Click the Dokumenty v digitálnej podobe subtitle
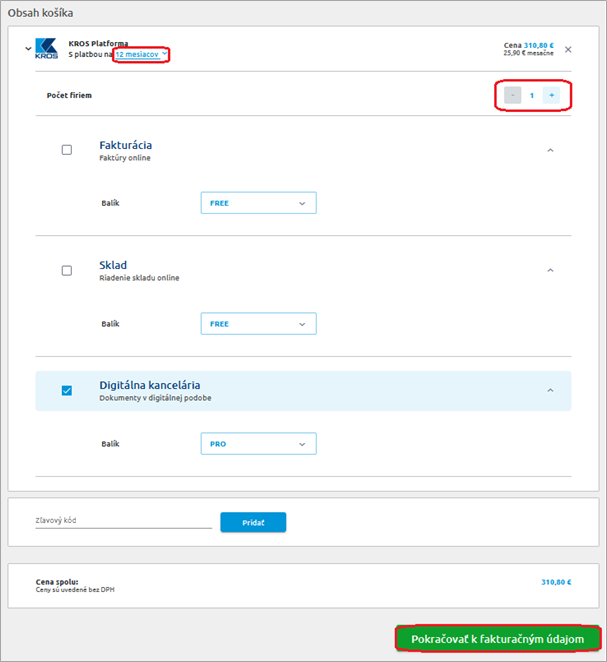The width and height of the screenshot is (607, 662). (155, 398)
